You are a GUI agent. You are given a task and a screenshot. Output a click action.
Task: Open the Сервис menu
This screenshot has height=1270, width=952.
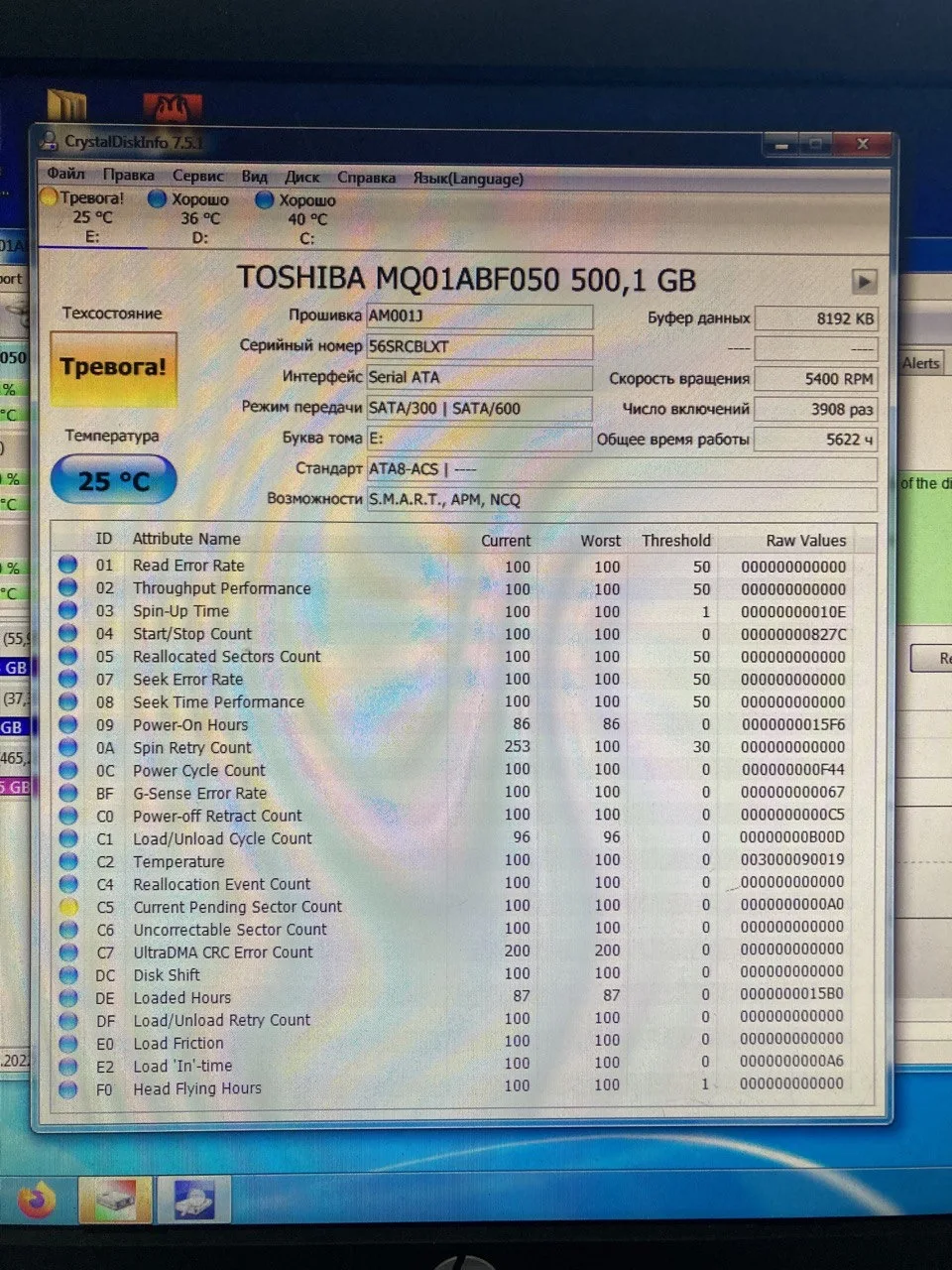click(x=197, y=176)
